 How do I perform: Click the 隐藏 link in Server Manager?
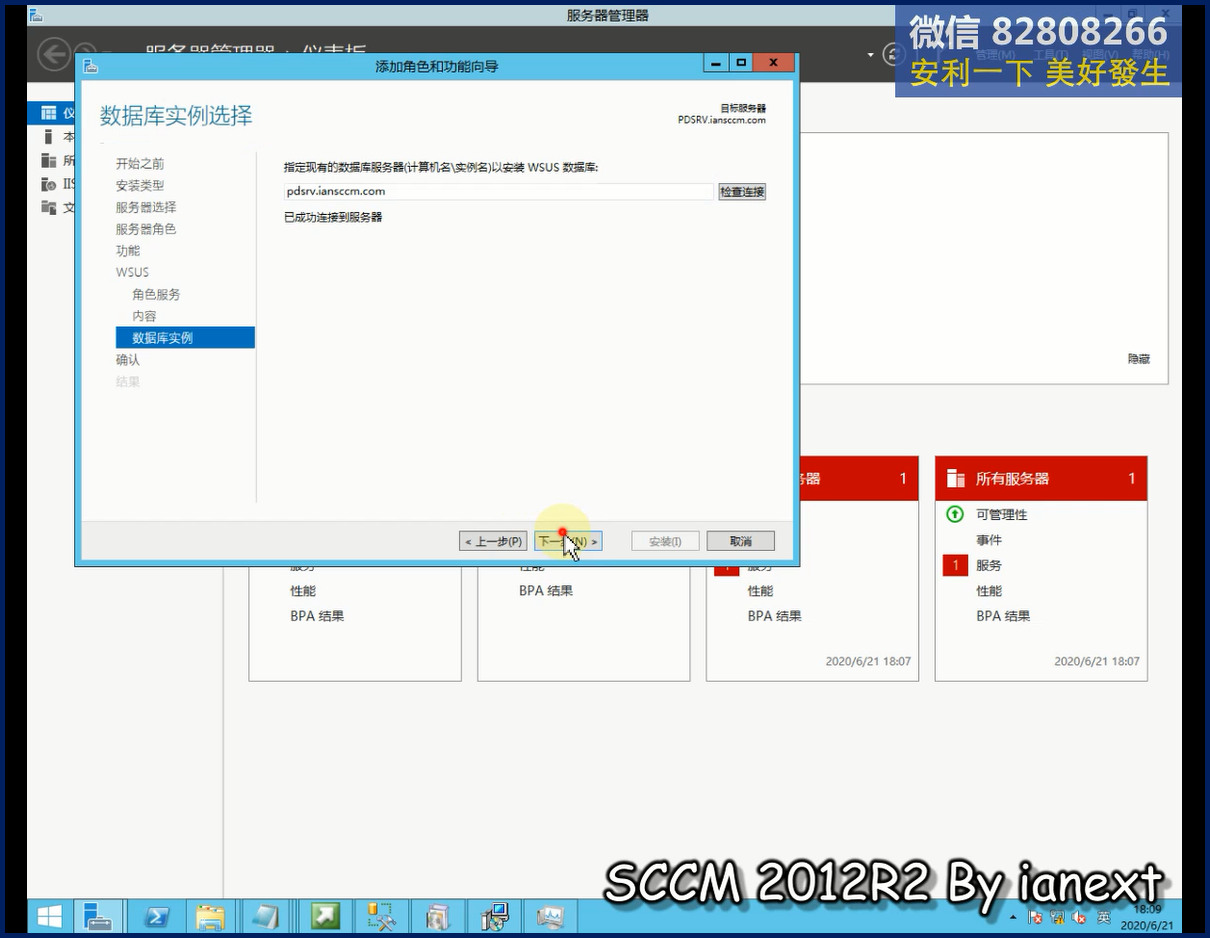pyautogui.click(x=1139, y=359)
